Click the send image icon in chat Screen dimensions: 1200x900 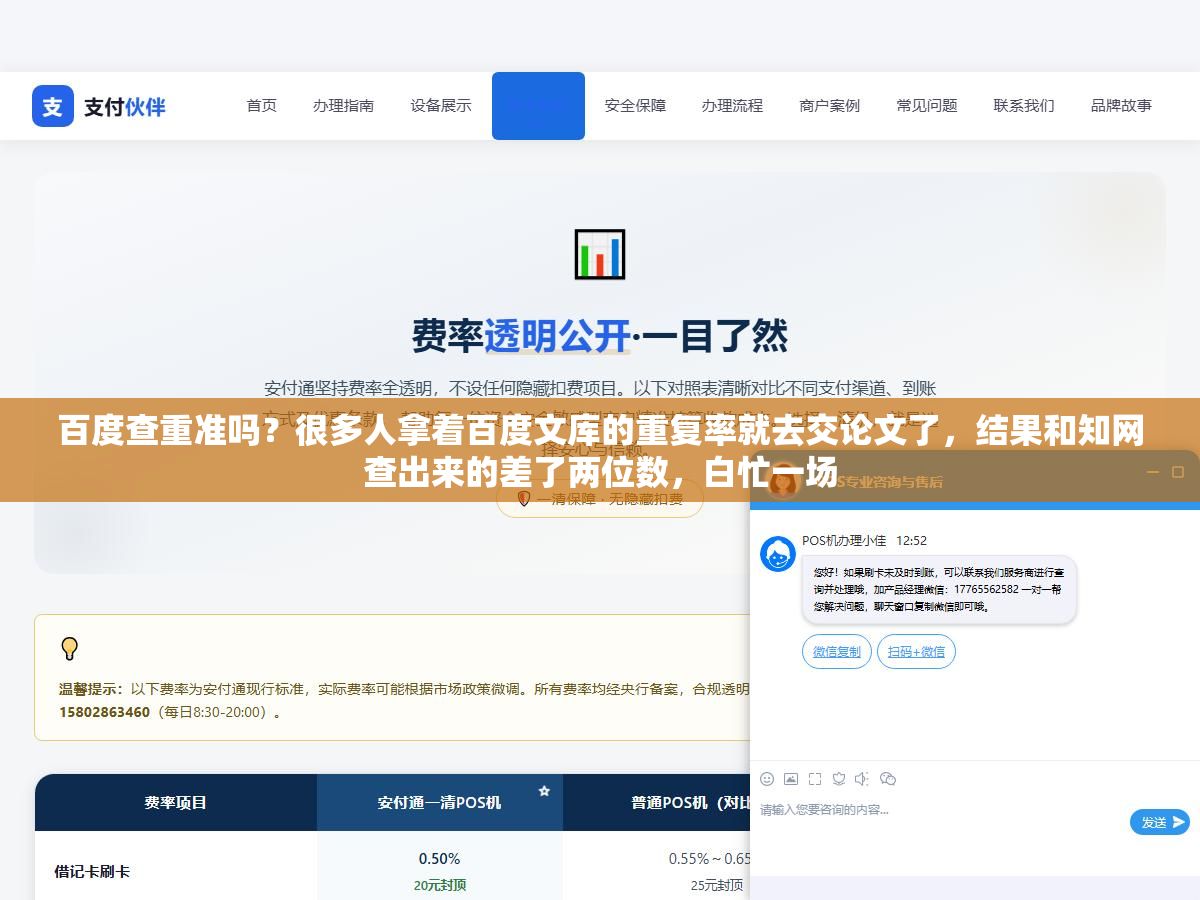[x=791, y=778]
